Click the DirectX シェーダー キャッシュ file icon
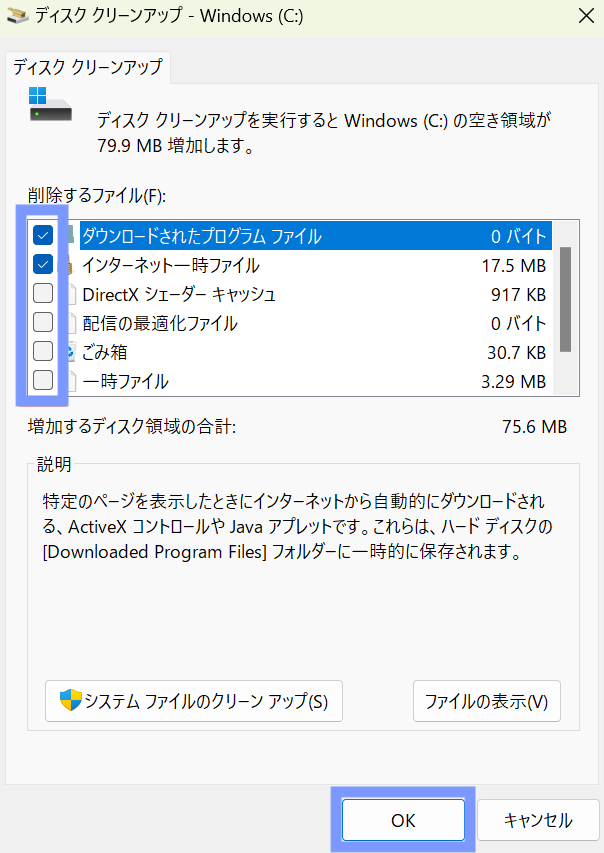Viewport: 604px width, 853px height. pyautogui.click(x=71, y=294)
